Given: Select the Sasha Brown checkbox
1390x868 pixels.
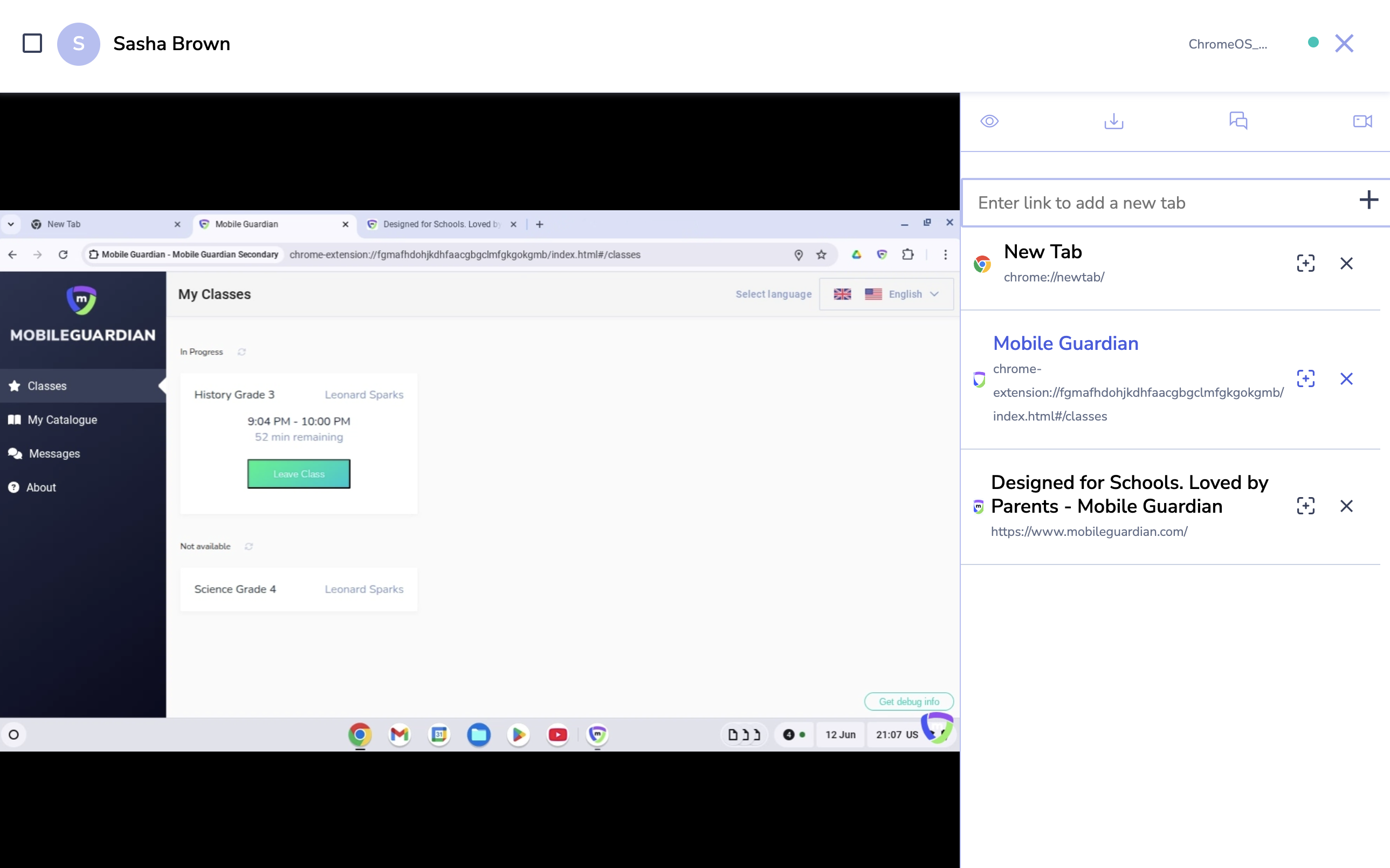Looking at the screenshot, I should (32, 44).
